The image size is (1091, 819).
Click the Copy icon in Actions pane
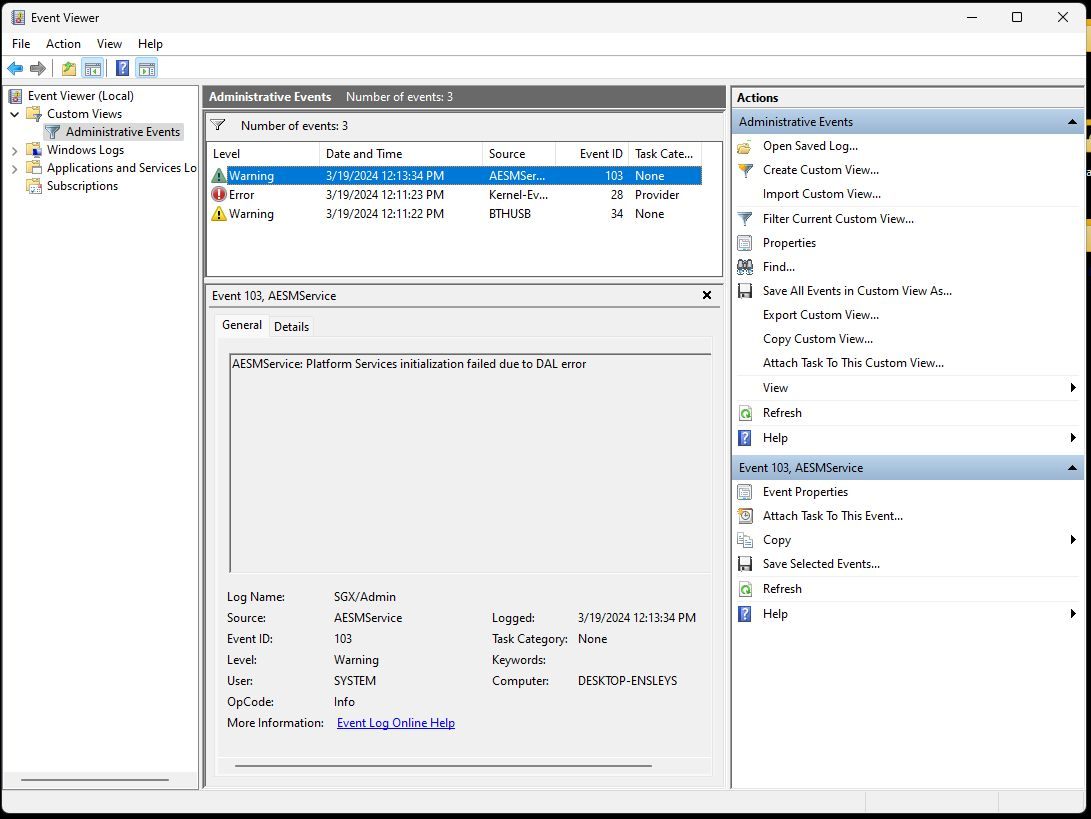(745, 540)
